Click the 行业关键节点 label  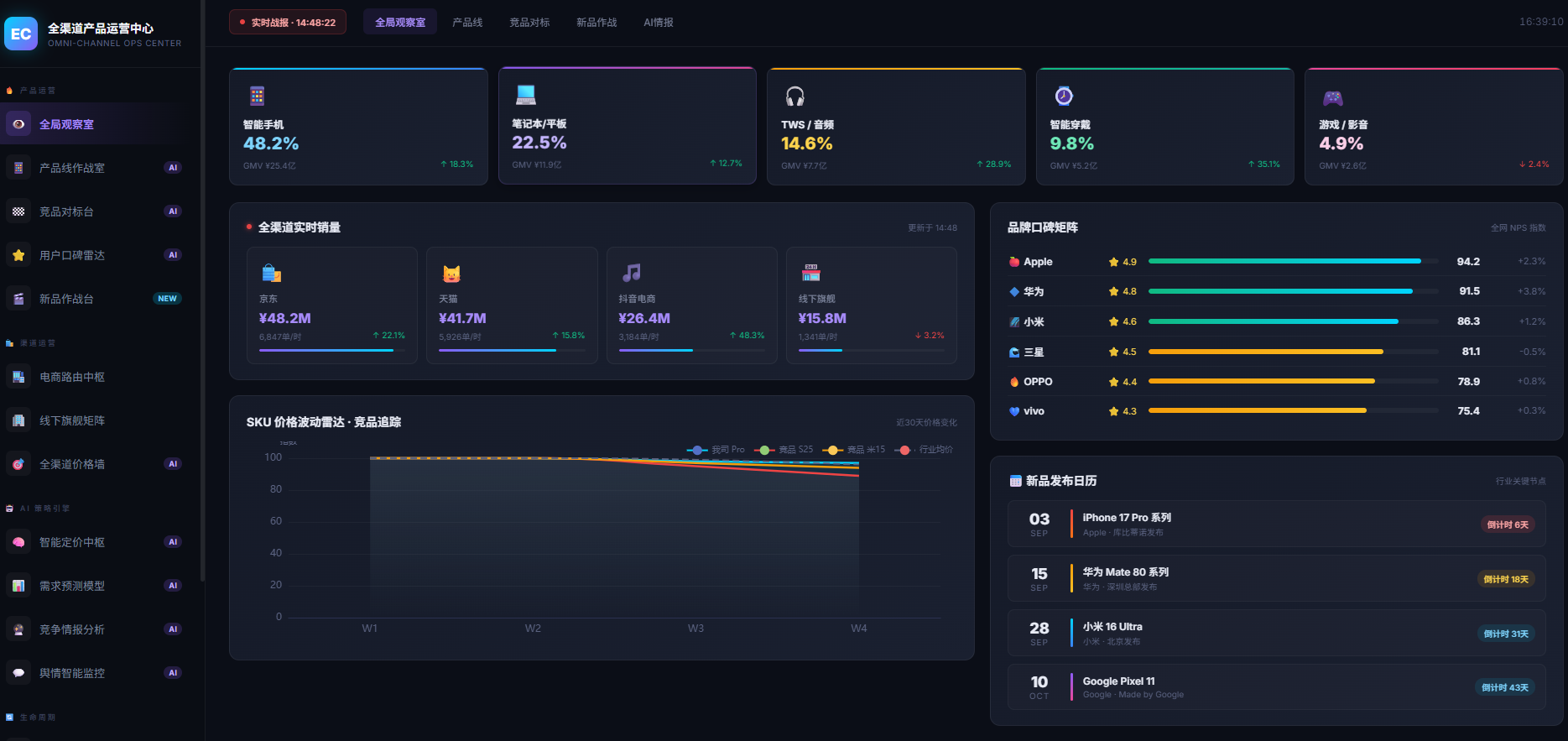click(x=1520, y=482)
